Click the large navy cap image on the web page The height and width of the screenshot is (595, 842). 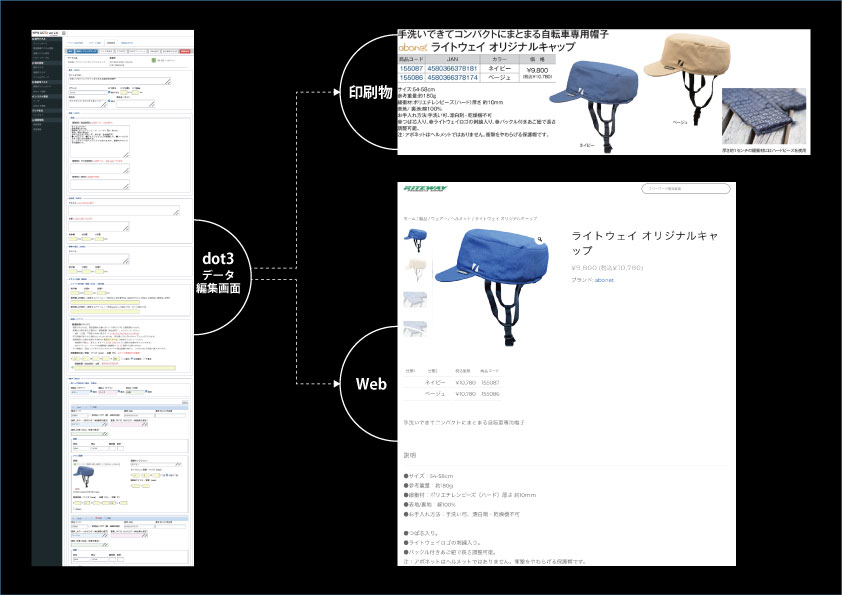(491, 285)
